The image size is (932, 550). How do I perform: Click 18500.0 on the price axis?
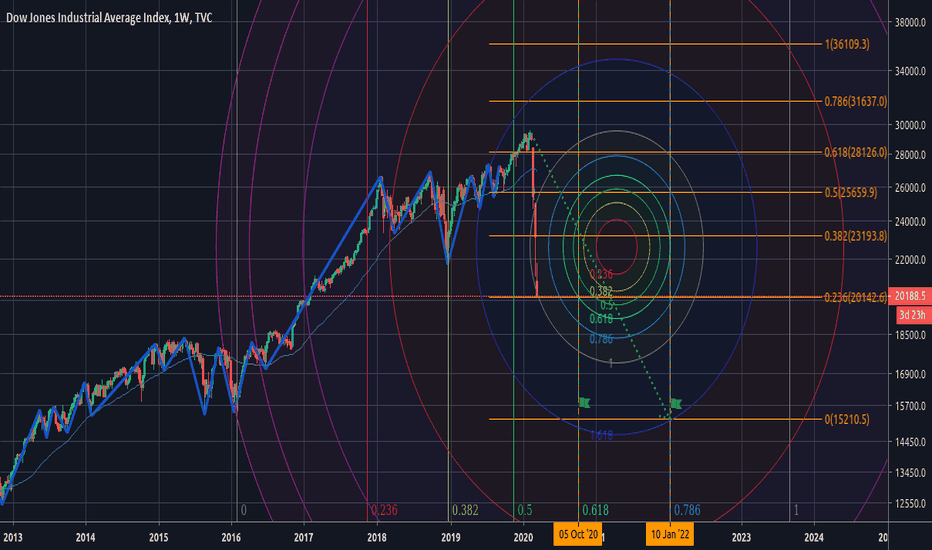pyautogui.click(x=910, y=335)
